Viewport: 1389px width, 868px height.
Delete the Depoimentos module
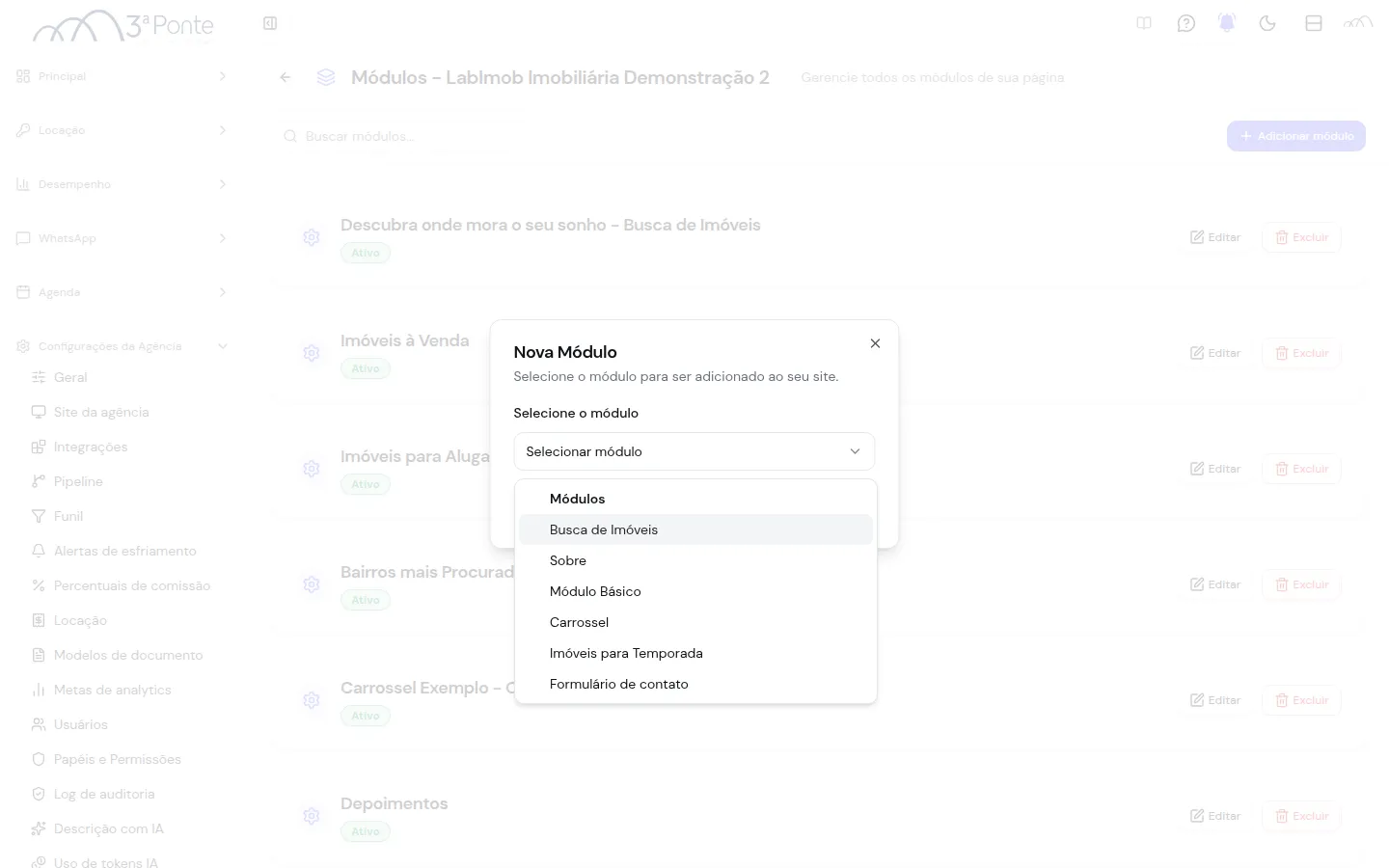[1301, 816]
